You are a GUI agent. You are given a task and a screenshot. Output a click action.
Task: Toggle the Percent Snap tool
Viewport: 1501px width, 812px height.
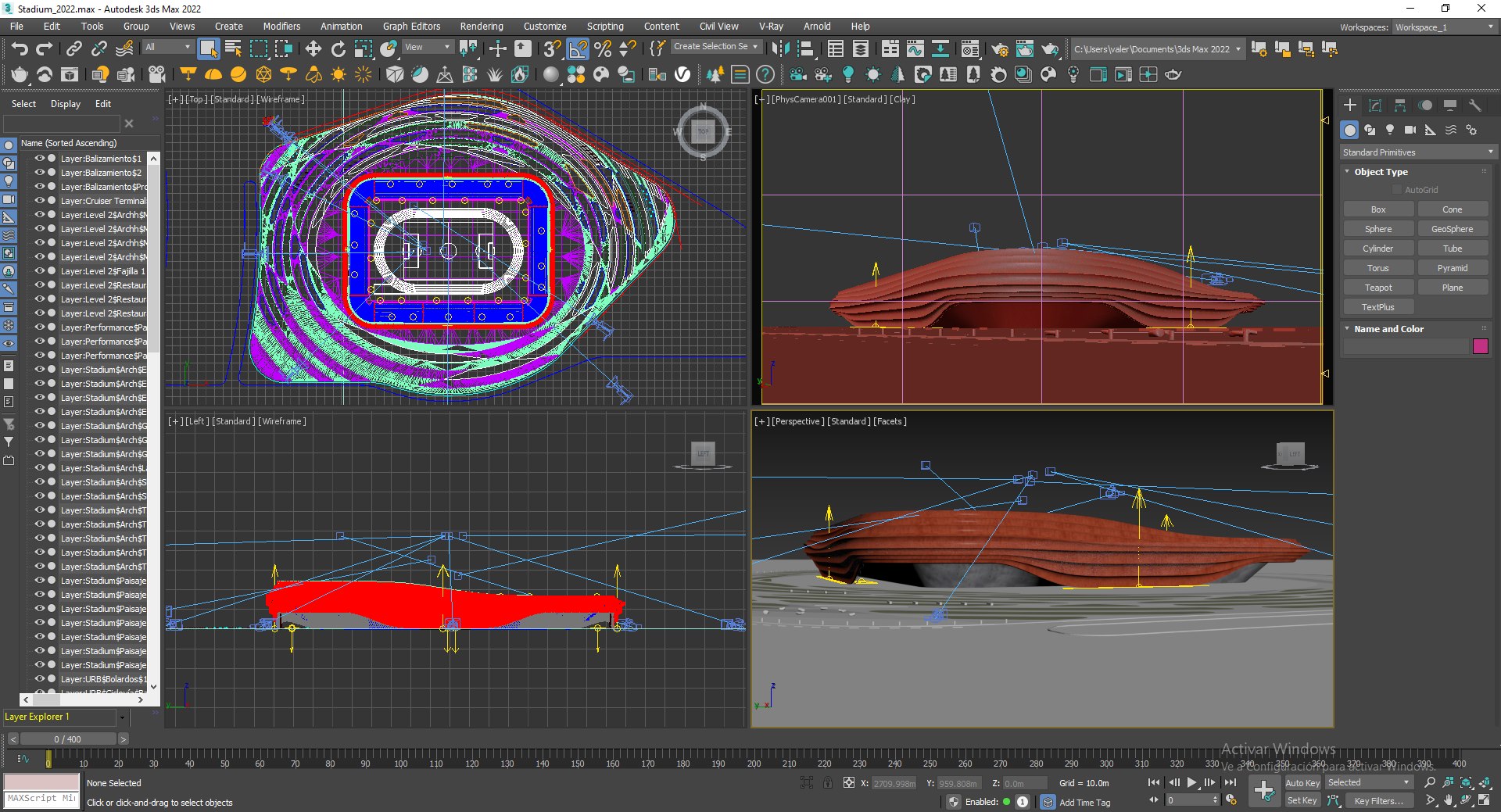(603, 48)
